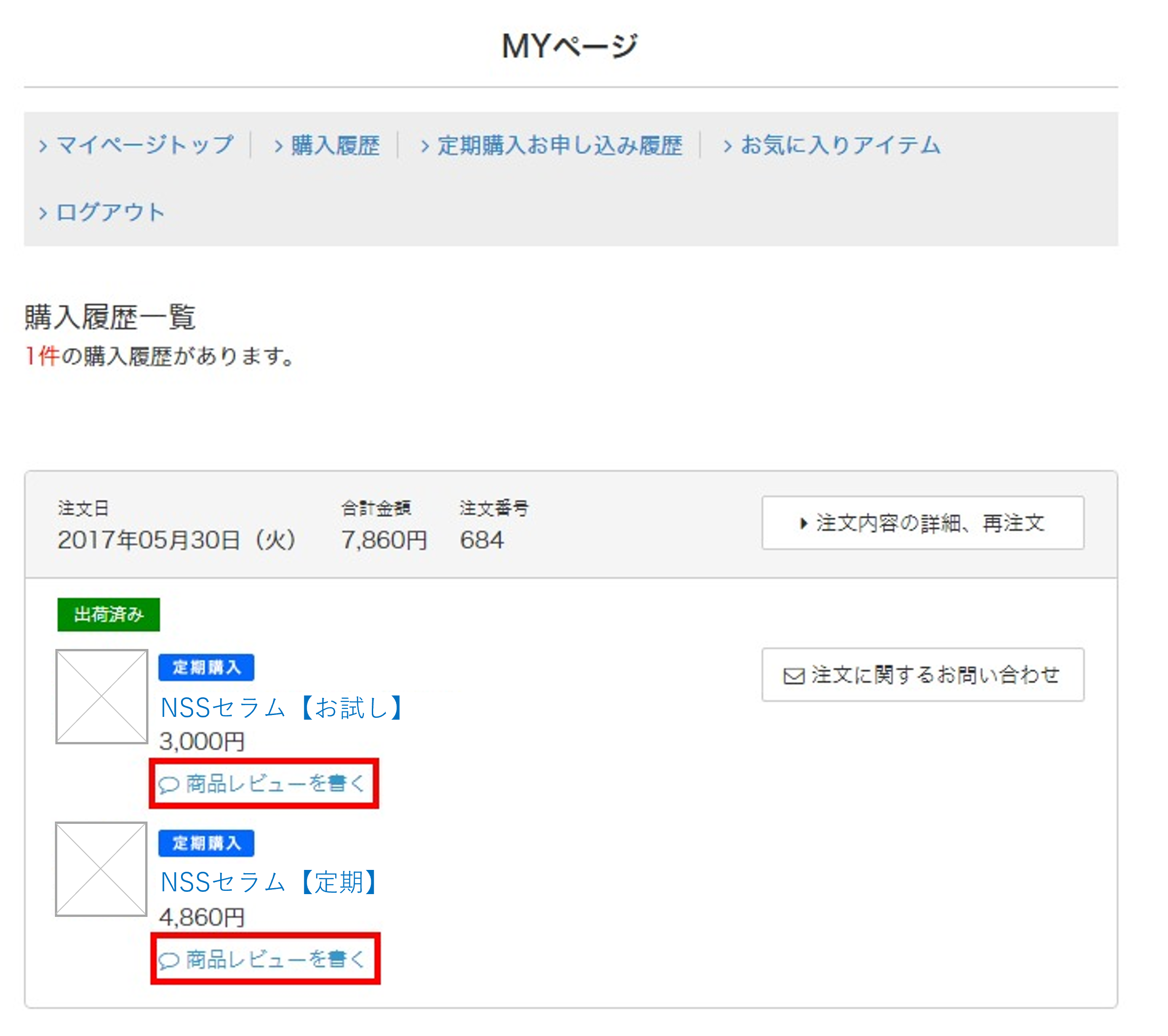Open NSSセラム【定期】 product link
This screenshot has height=1036, width=1168.
(269, 882)
